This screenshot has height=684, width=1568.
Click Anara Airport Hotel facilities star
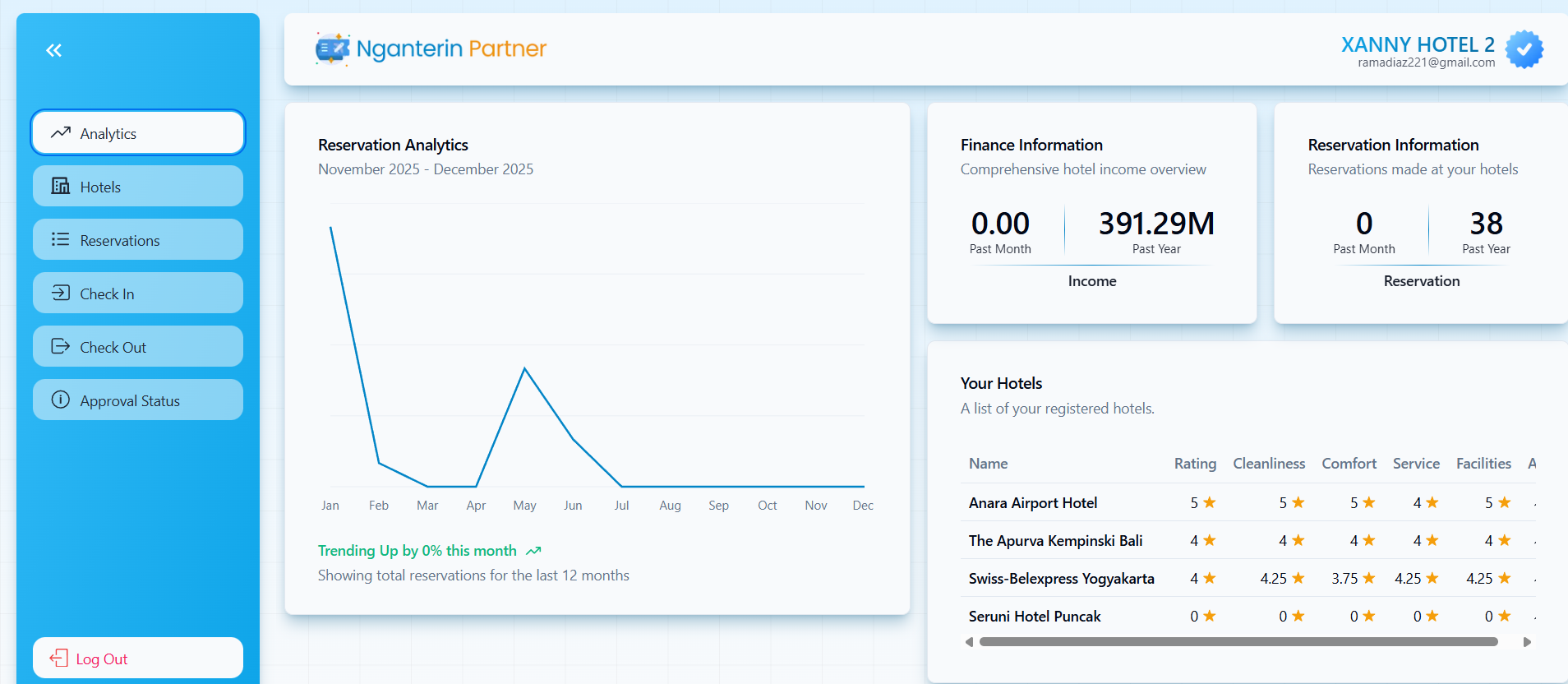1504,502
